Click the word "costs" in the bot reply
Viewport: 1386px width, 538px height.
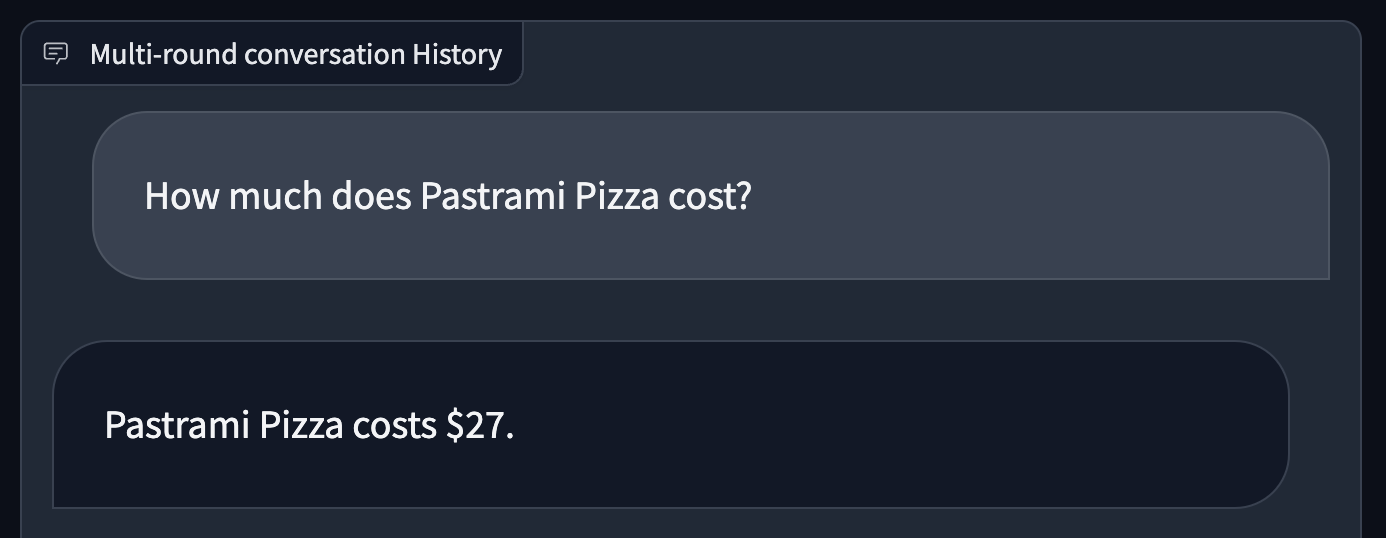pos(395,426)
